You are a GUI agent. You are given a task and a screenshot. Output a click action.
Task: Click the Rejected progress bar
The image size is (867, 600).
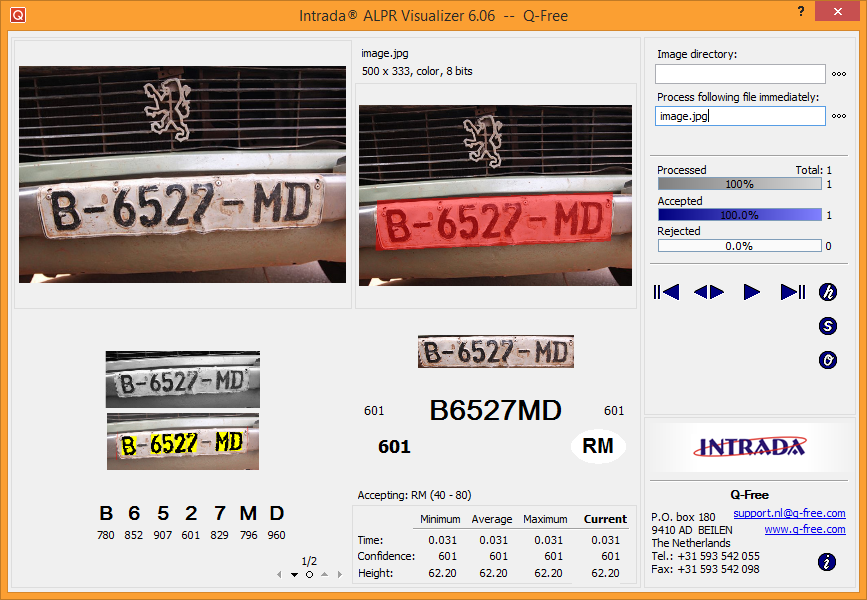(x=740, y=246)
